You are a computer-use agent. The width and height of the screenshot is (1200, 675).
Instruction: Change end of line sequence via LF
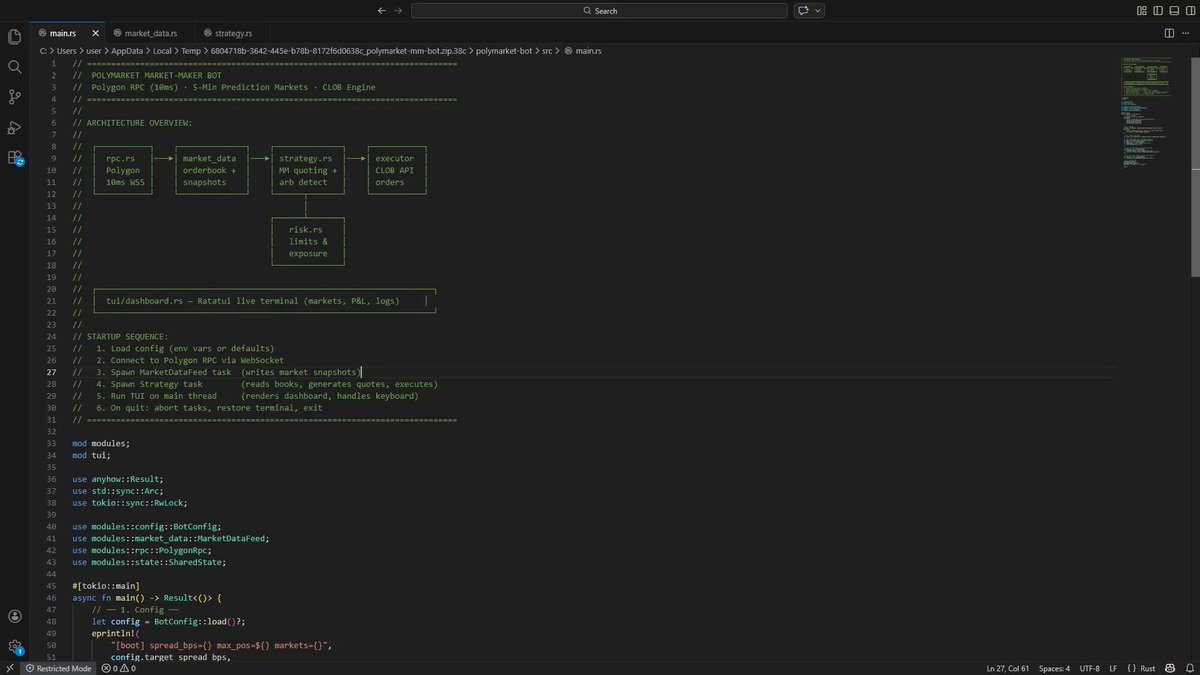point(1112,668)
